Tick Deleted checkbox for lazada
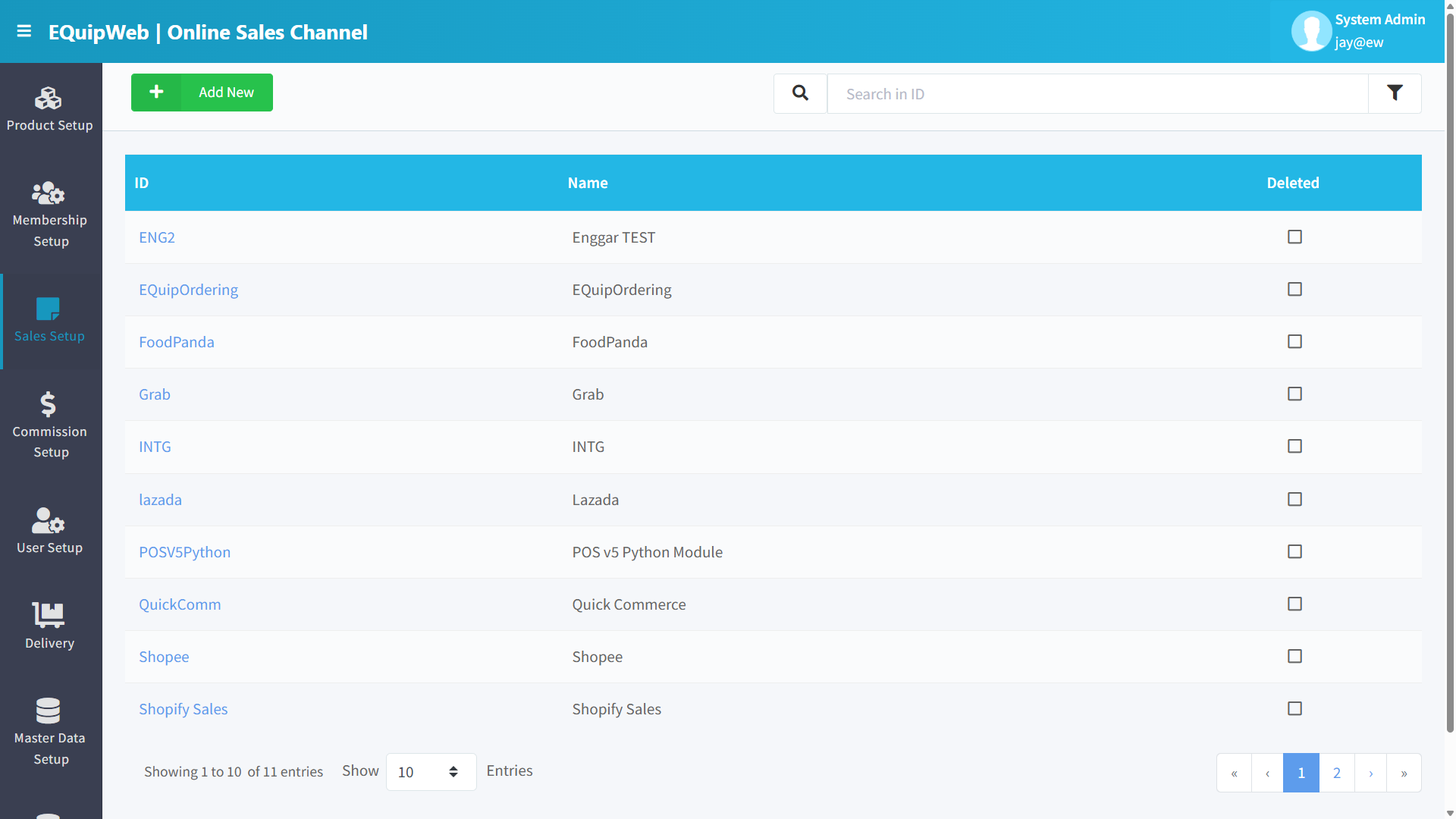1456x819 pixels. [1294, 499]
